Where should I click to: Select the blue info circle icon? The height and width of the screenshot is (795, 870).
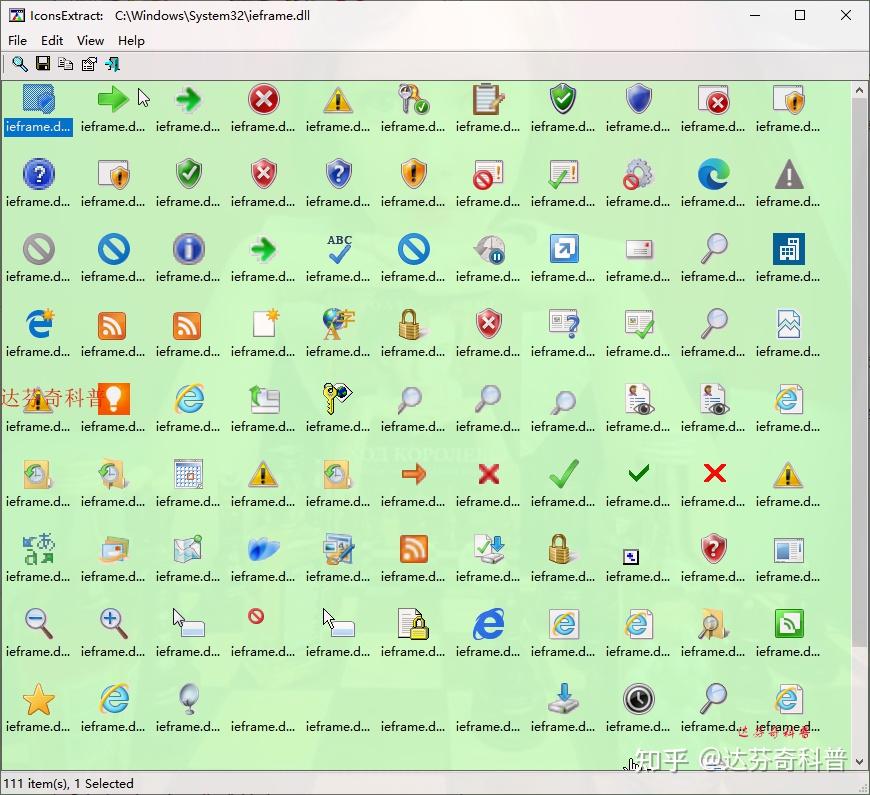coord(189,249)
